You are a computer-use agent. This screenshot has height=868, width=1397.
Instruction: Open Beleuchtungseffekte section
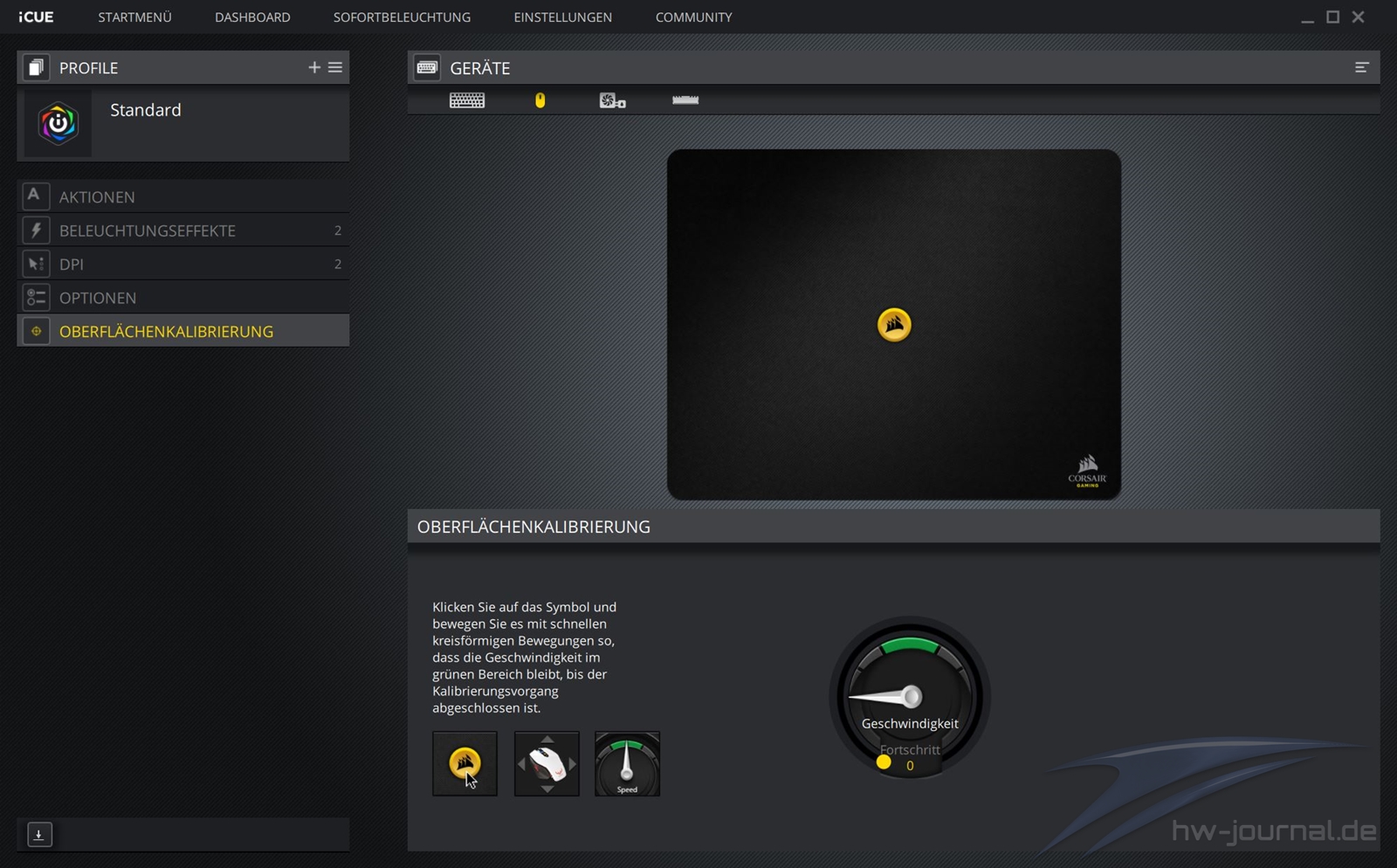coord(183,231)
